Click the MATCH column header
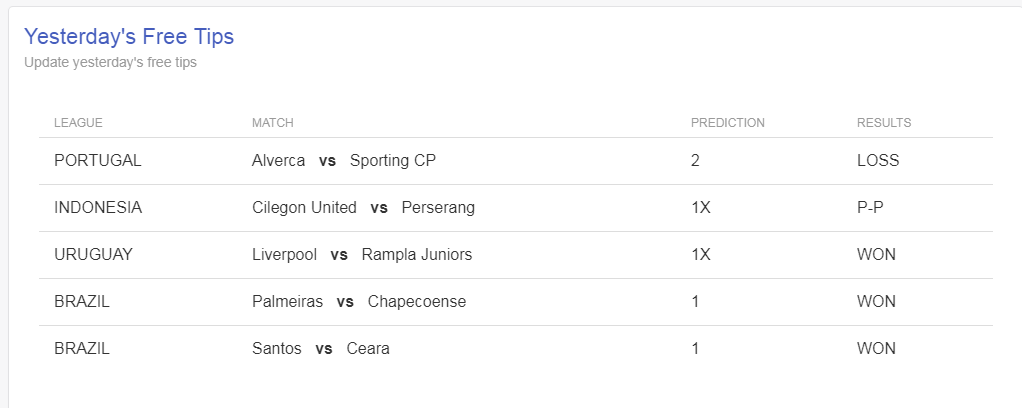This screenshot has height=408, width=1022. pos(272,123)
